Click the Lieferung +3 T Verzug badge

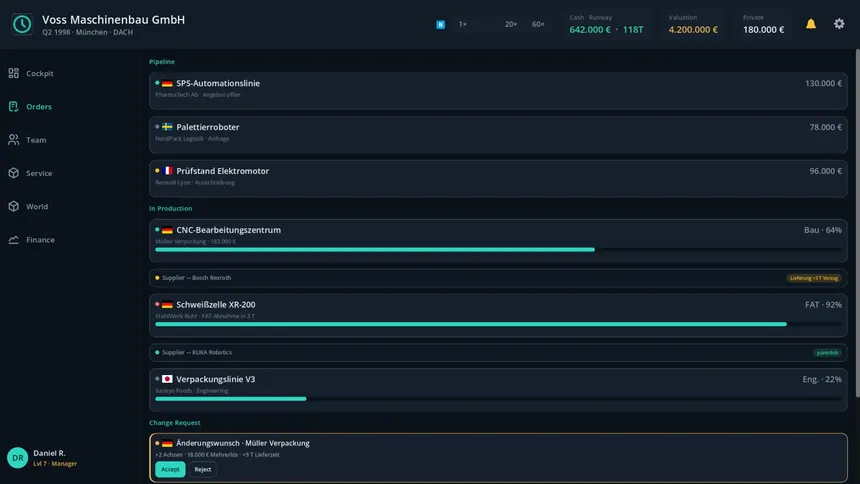[814, 278]
